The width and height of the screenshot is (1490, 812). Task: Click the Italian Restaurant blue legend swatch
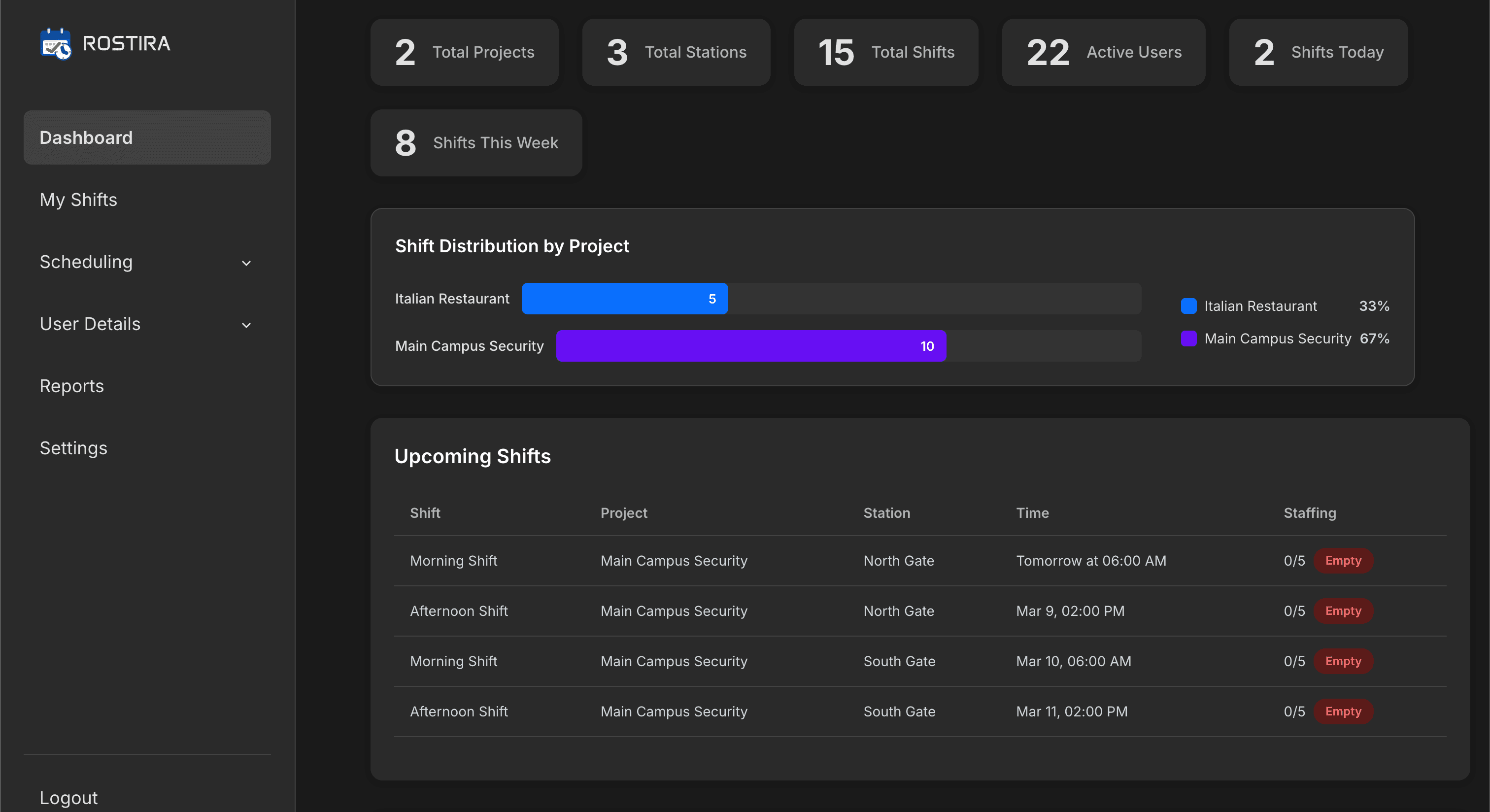[1188, 306]
